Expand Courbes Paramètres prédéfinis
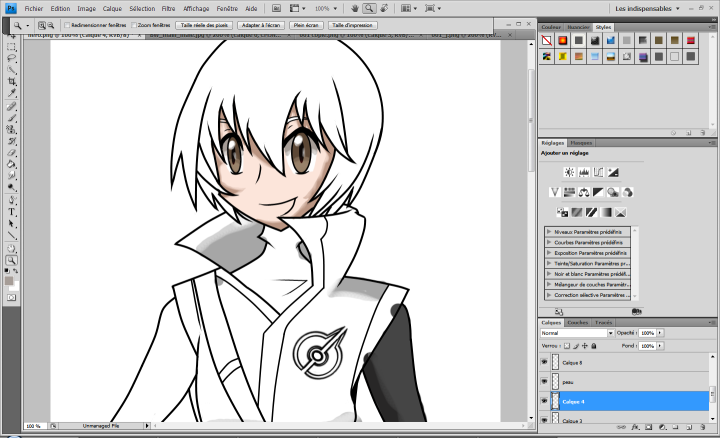 click(x=549, y=242)
